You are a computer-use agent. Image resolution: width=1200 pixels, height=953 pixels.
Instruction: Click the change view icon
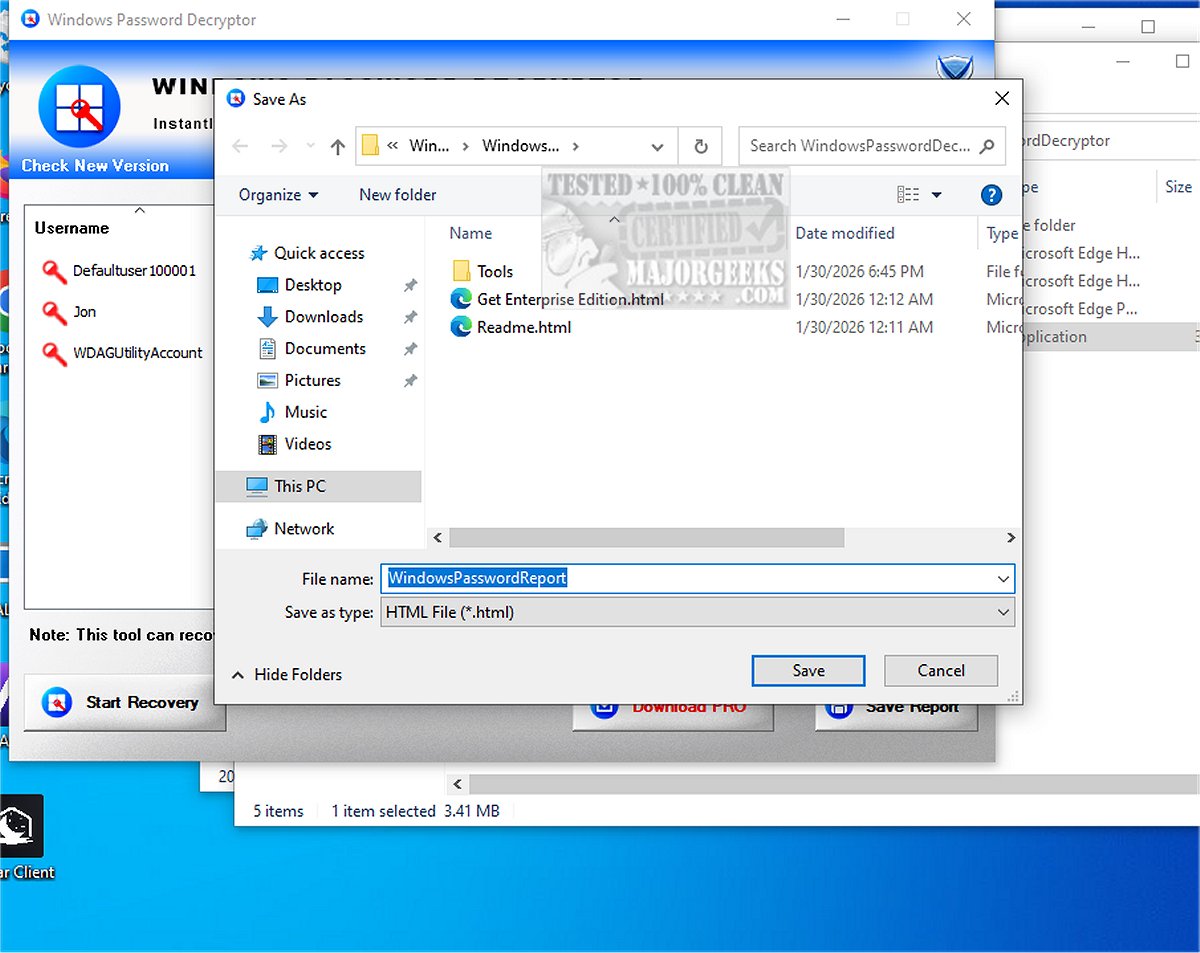(908, 195)
